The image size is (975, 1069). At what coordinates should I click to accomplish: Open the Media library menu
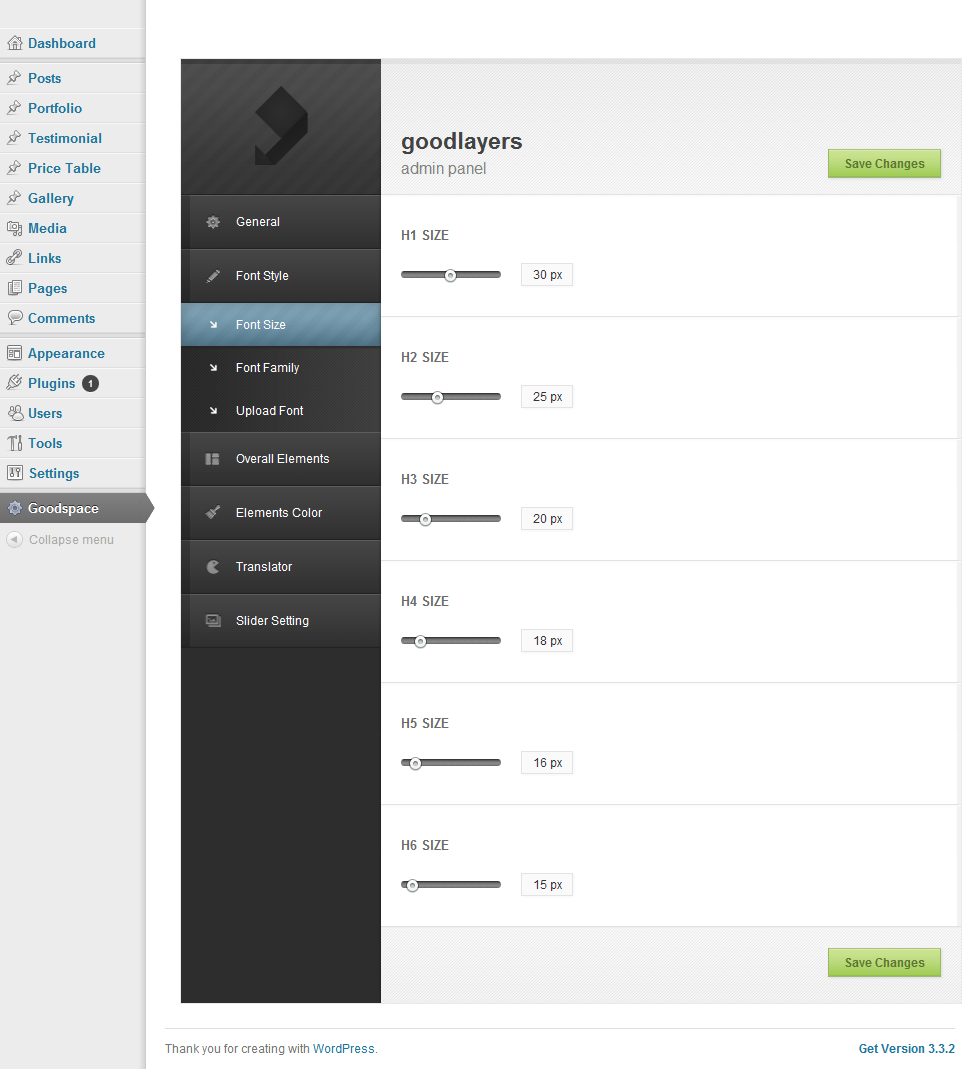point(72,228)
